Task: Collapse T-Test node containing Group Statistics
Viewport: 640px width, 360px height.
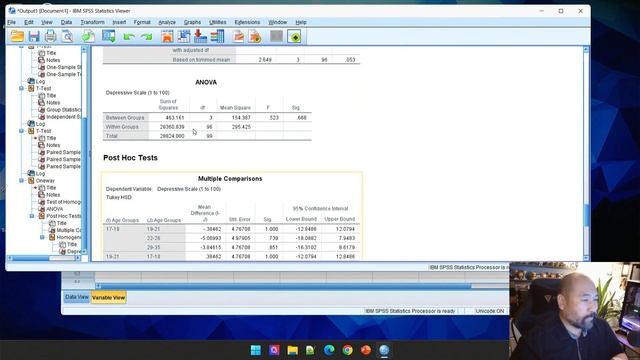Action: (x=22, y=88)
